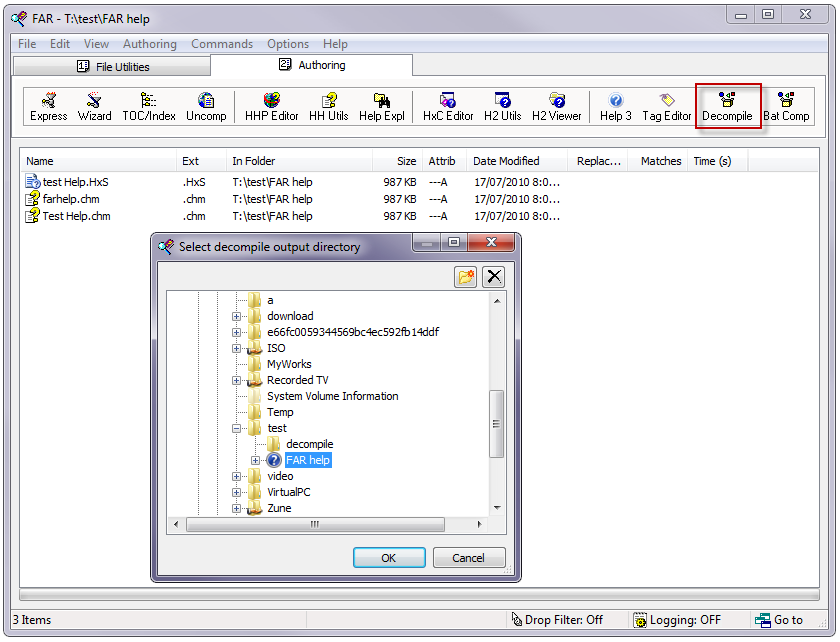
Task: Select the decompile folder in tree
Action: point(309,444)
